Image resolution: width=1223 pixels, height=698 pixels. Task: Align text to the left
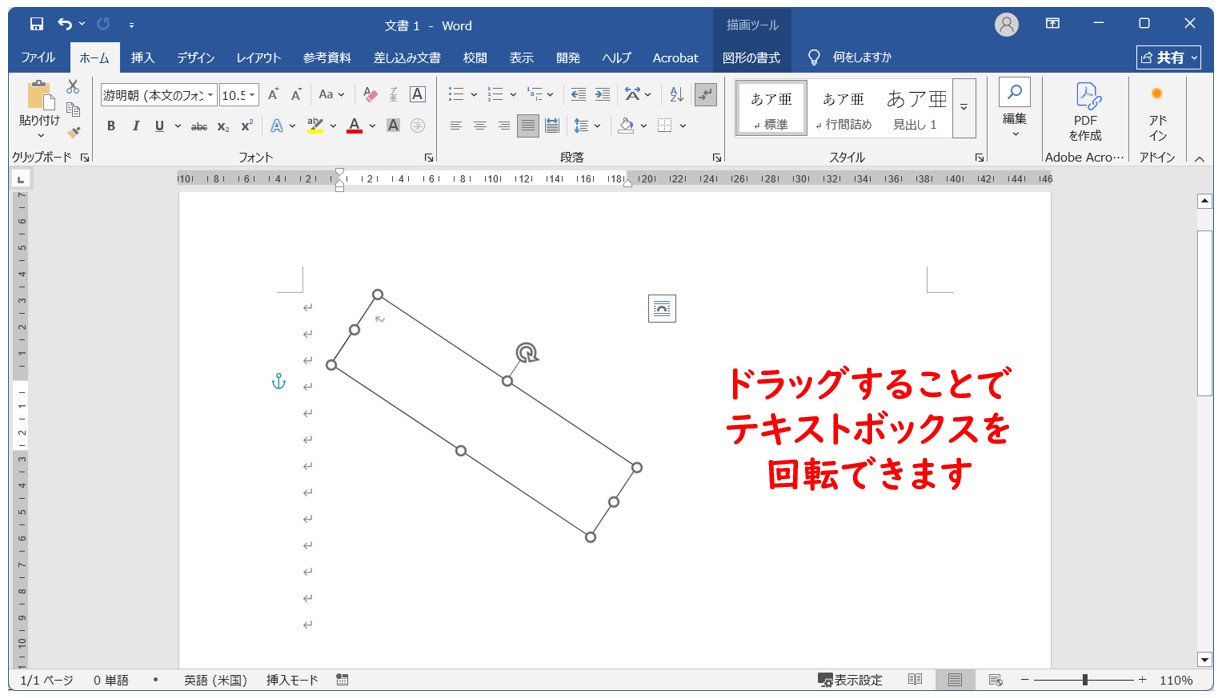(x=456, y=126)
